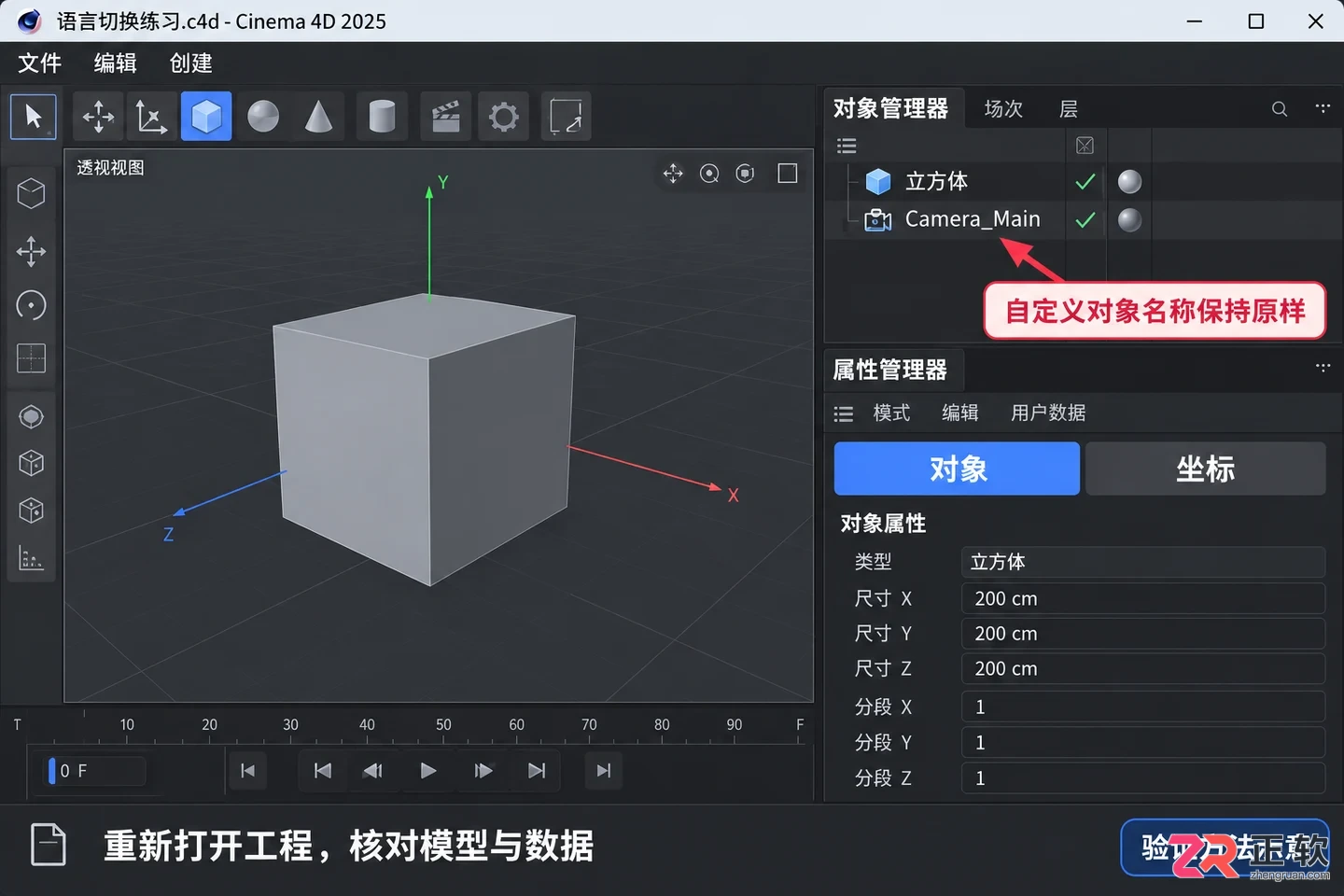The width and height of the screenshot is (1344, 896).
Task: Toggle the viewport maximize square icon
Action: tap(787, 174)
